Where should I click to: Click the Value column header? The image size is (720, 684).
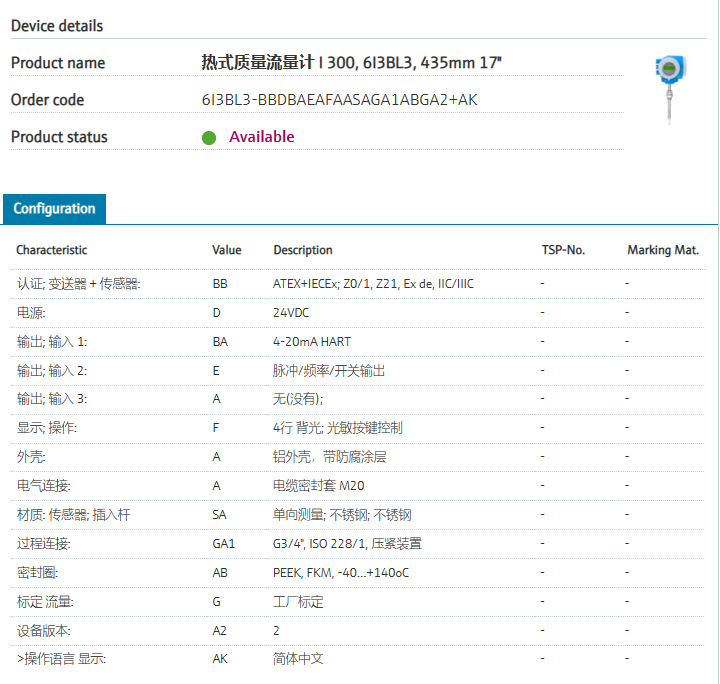pyautogui.click(x=227, y=250)
